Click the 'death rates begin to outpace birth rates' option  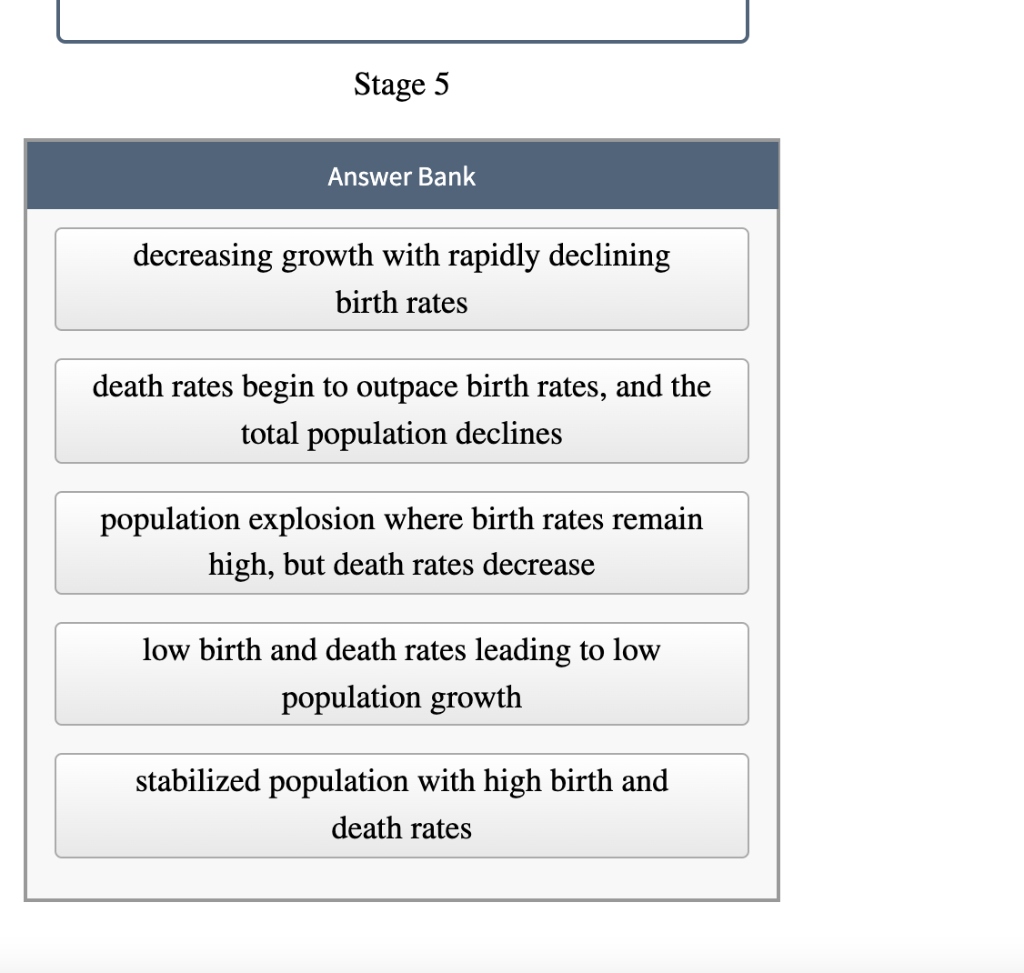(x=401, y=410)
